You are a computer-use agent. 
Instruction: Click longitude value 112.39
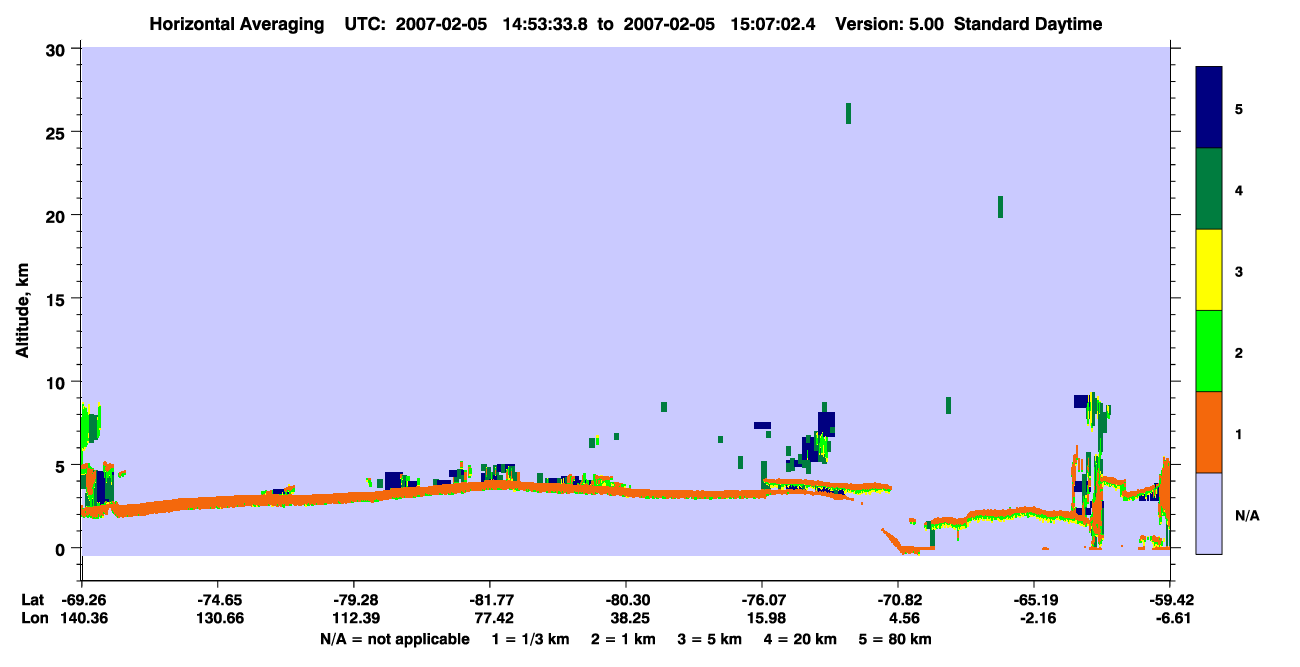[354, 619]
